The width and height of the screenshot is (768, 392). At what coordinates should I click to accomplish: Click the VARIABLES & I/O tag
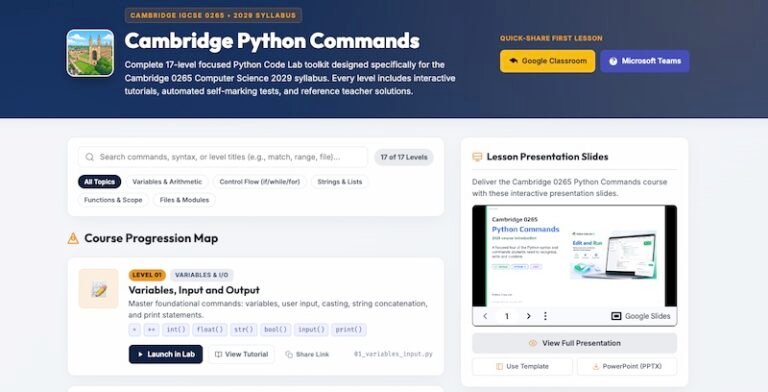click(202, 275)
